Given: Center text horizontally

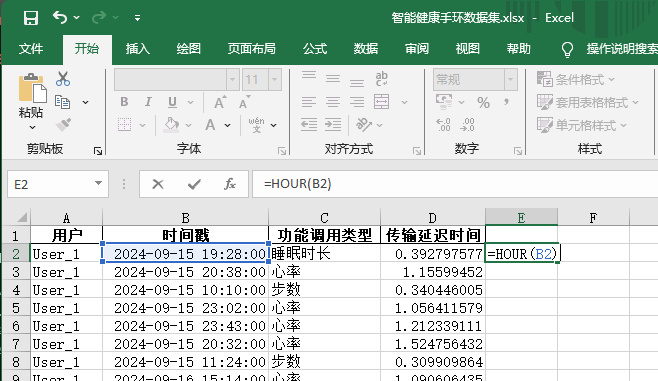Looking at the screenshot, I should [x=333, y=102].
